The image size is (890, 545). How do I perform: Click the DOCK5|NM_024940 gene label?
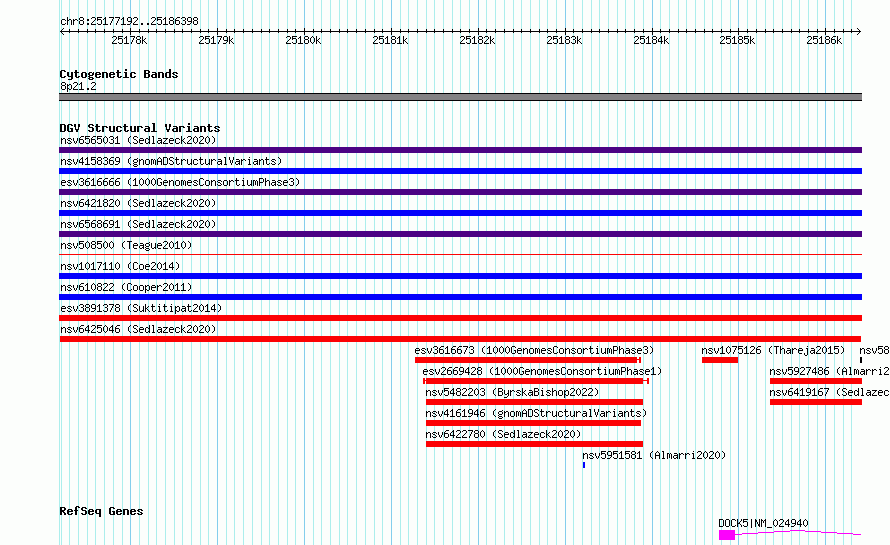(763, 523)
